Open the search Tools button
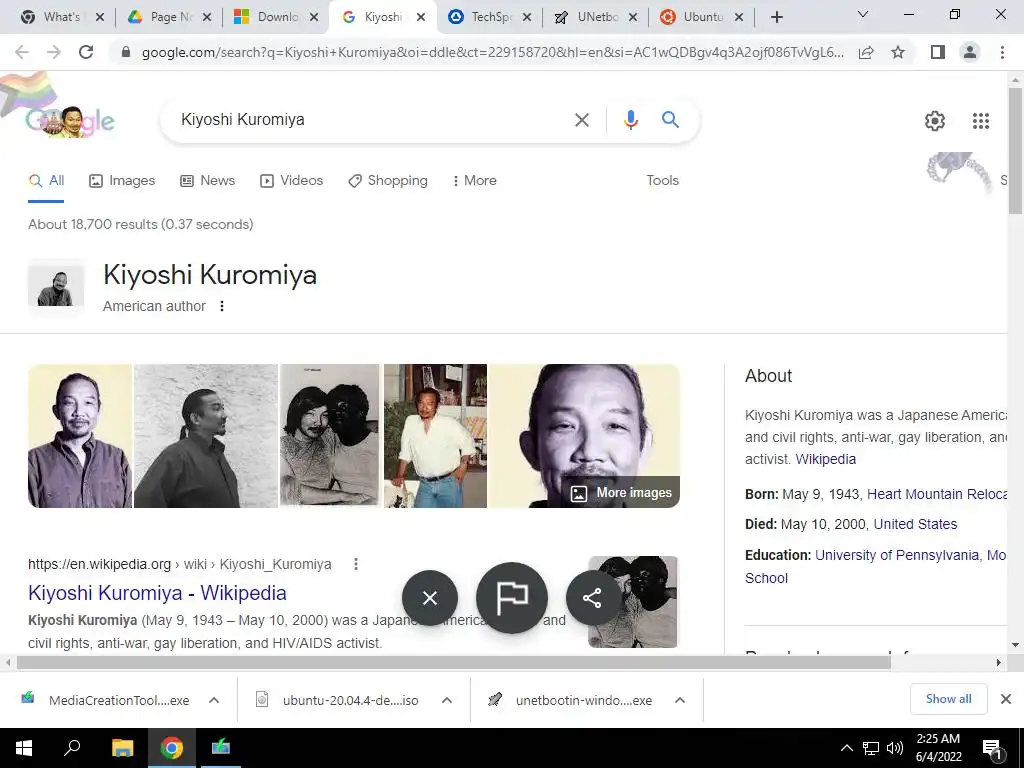Viewport: 1024px width, 768px height. coord(662,181)
